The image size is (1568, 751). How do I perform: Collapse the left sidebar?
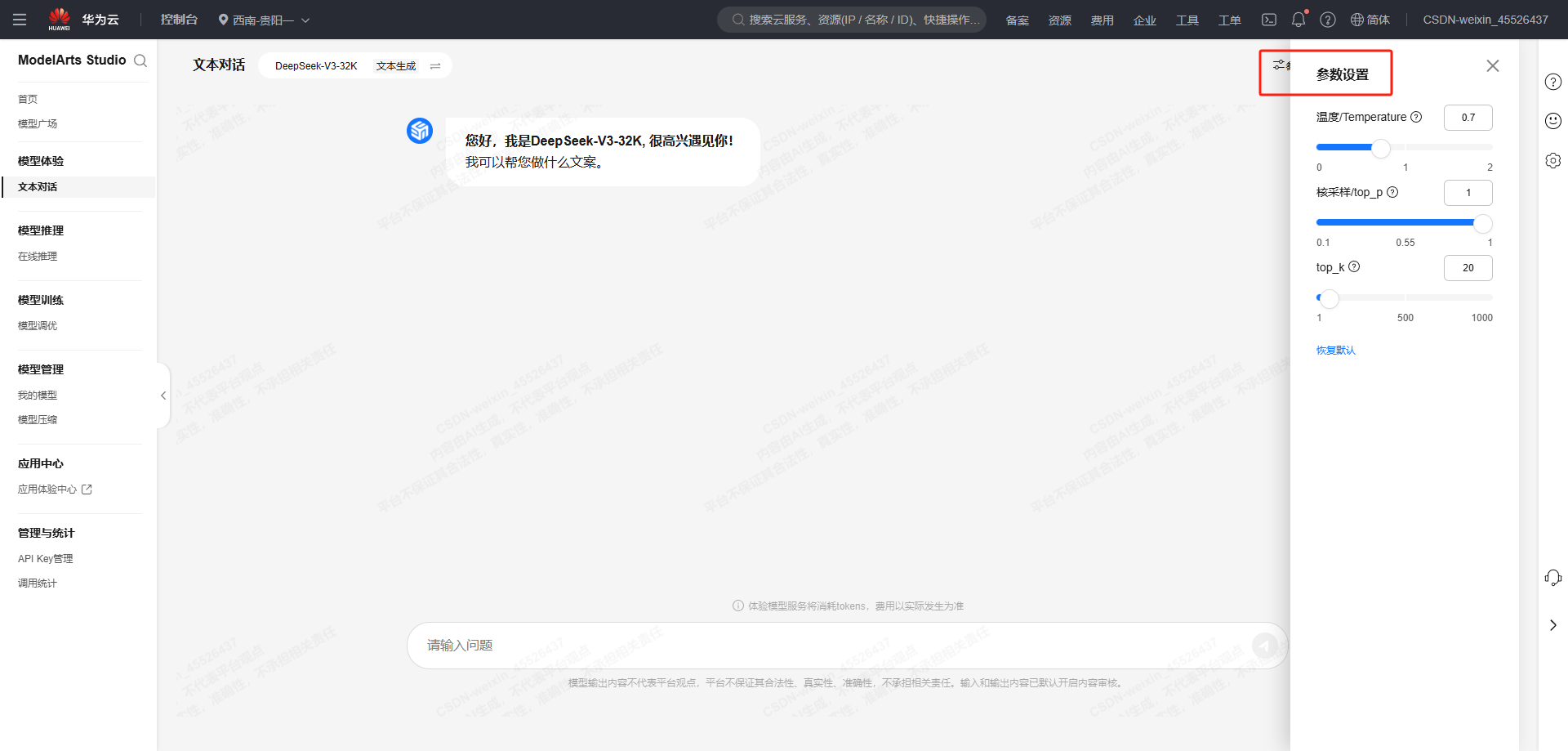click(x=163, y=396)
